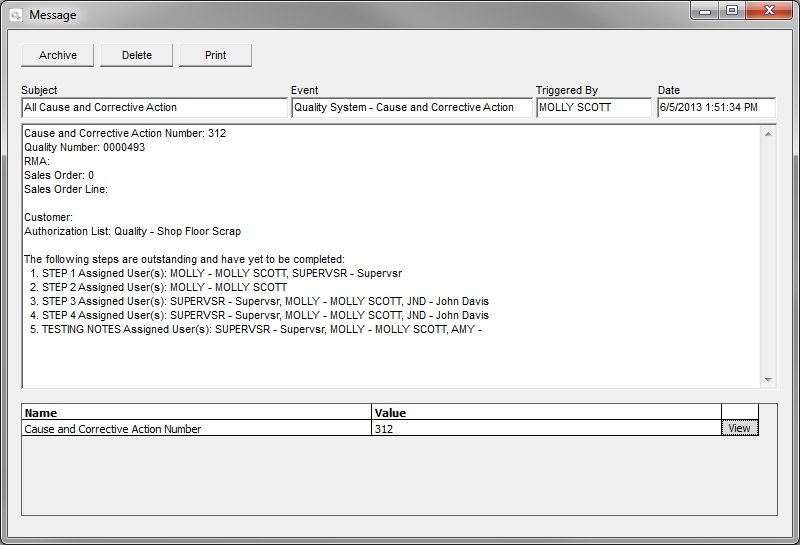Click cell 'Cause and Corrective Action Number'

[196, 428]
